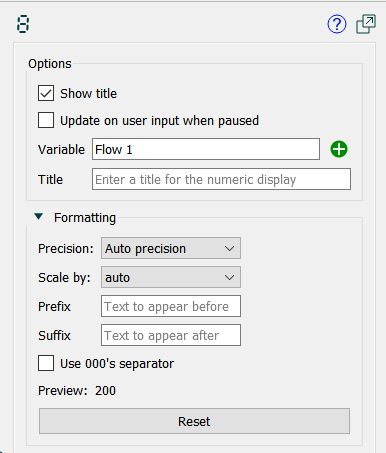Uncheck the Show title checkbox
Image resolution: width=386 pixels, height=453 pixels.
(46, 93)
